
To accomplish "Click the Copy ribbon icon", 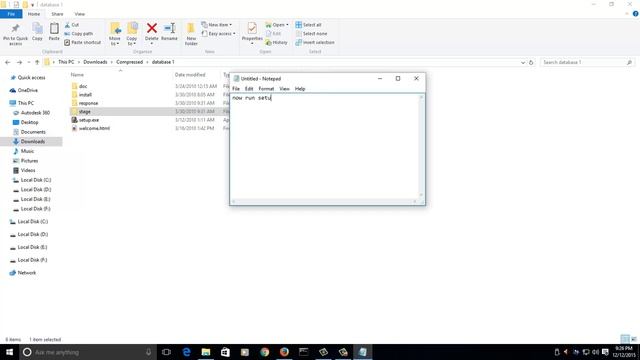I will 37,32.
